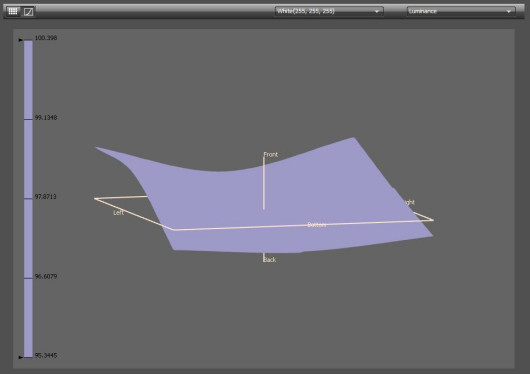This screenshot has height=374, width=530.
Task: Switch to the grid table view icon
Action: tap(13, 11)
